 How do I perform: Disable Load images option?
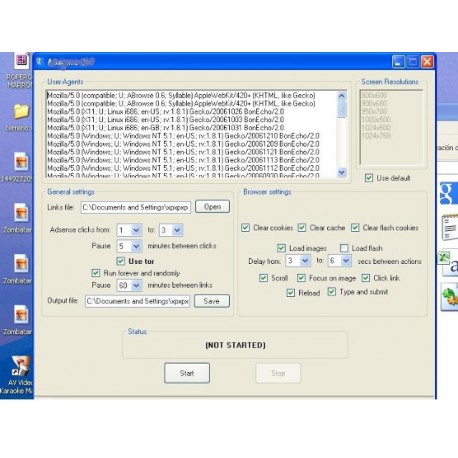[x=281, y=248]
